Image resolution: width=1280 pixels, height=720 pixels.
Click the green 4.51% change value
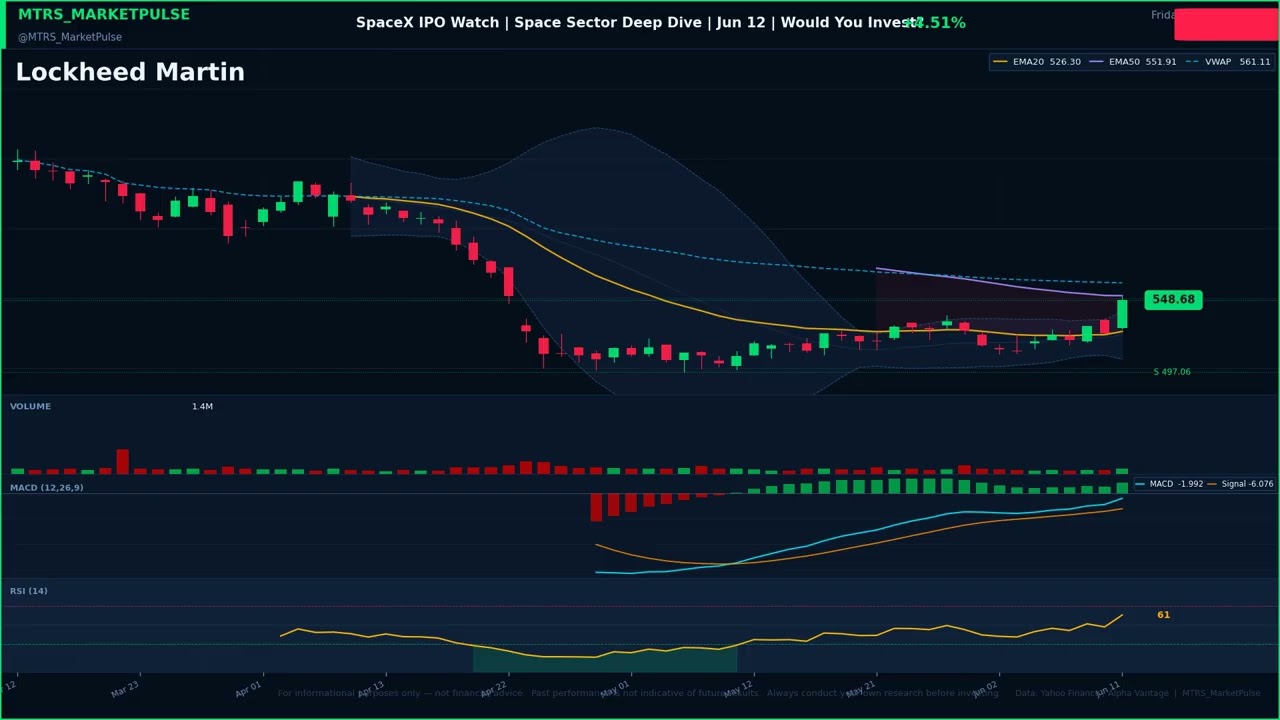click(x=936, y=23)
